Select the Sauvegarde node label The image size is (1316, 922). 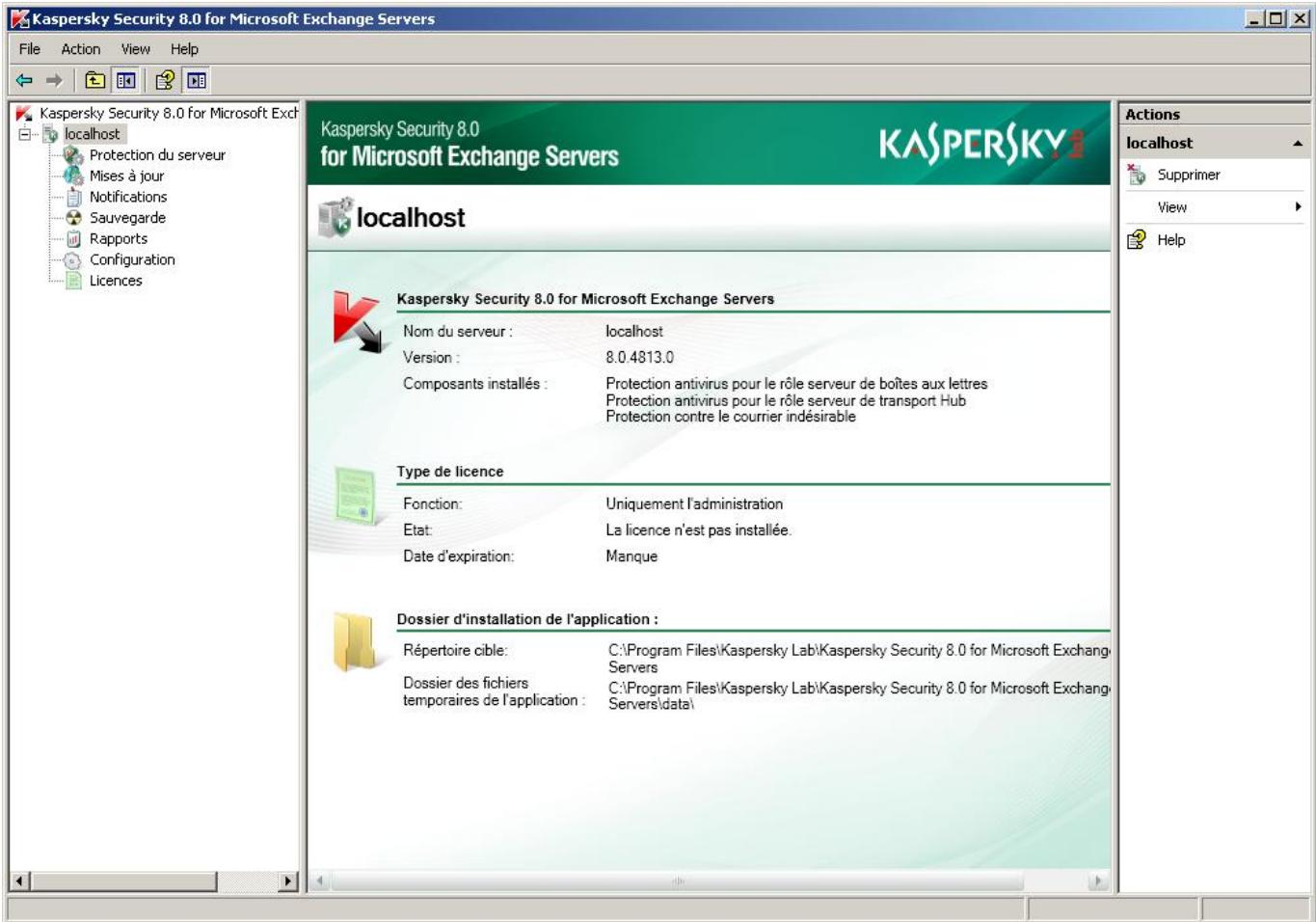(127, 218)
